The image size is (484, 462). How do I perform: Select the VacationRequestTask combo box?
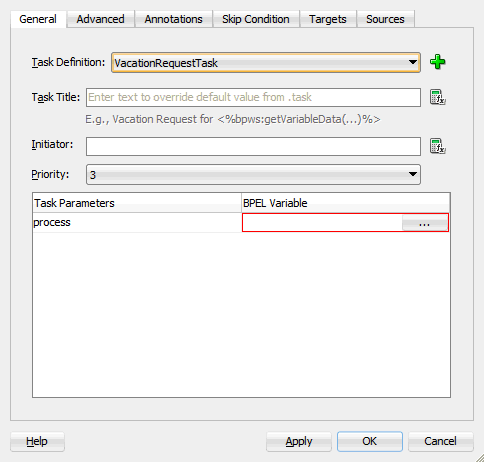(x=266, y=62)
